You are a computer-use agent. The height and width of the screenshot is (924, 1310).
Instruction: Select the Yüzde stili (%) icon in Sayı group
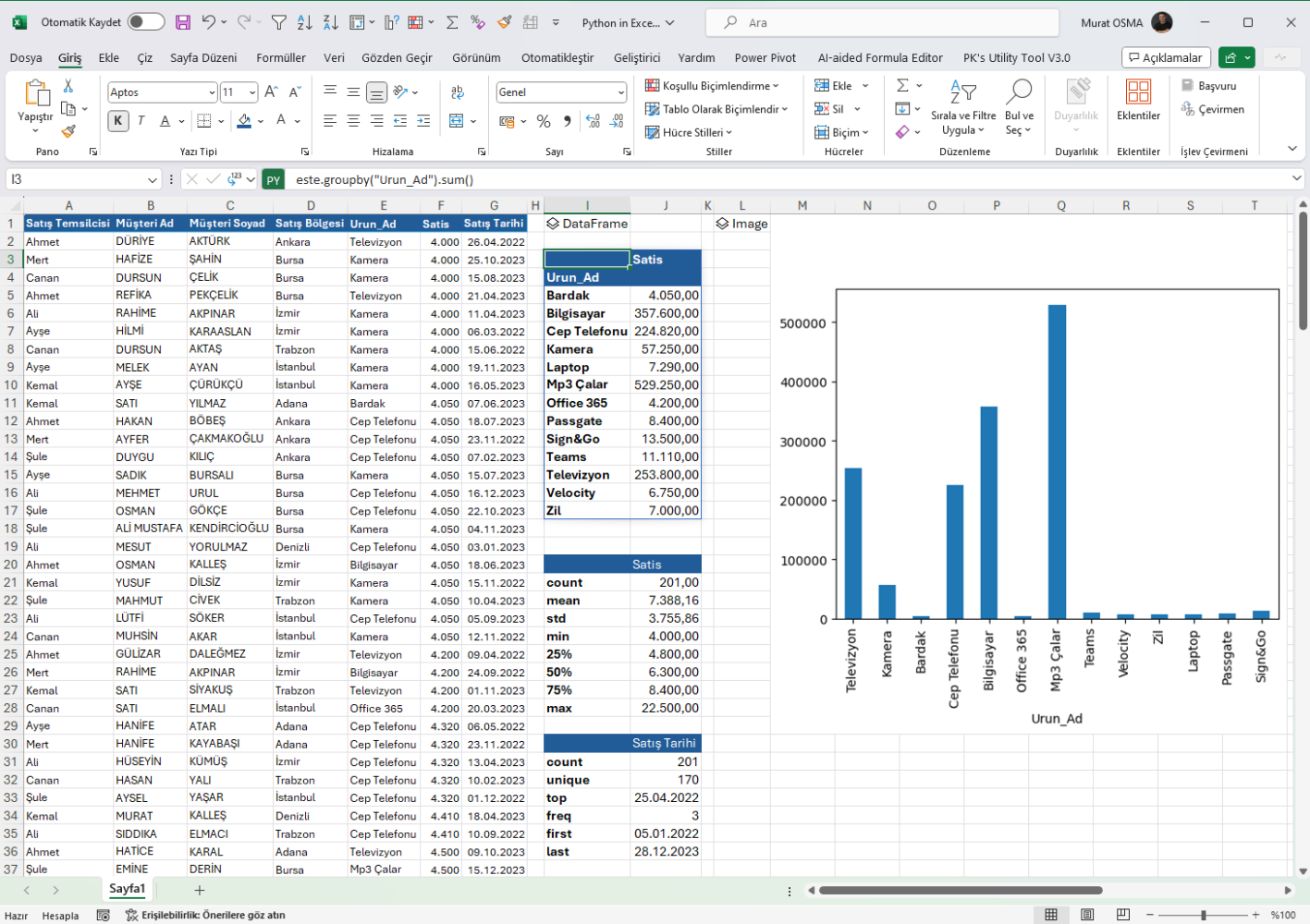[x=542, y=120]
